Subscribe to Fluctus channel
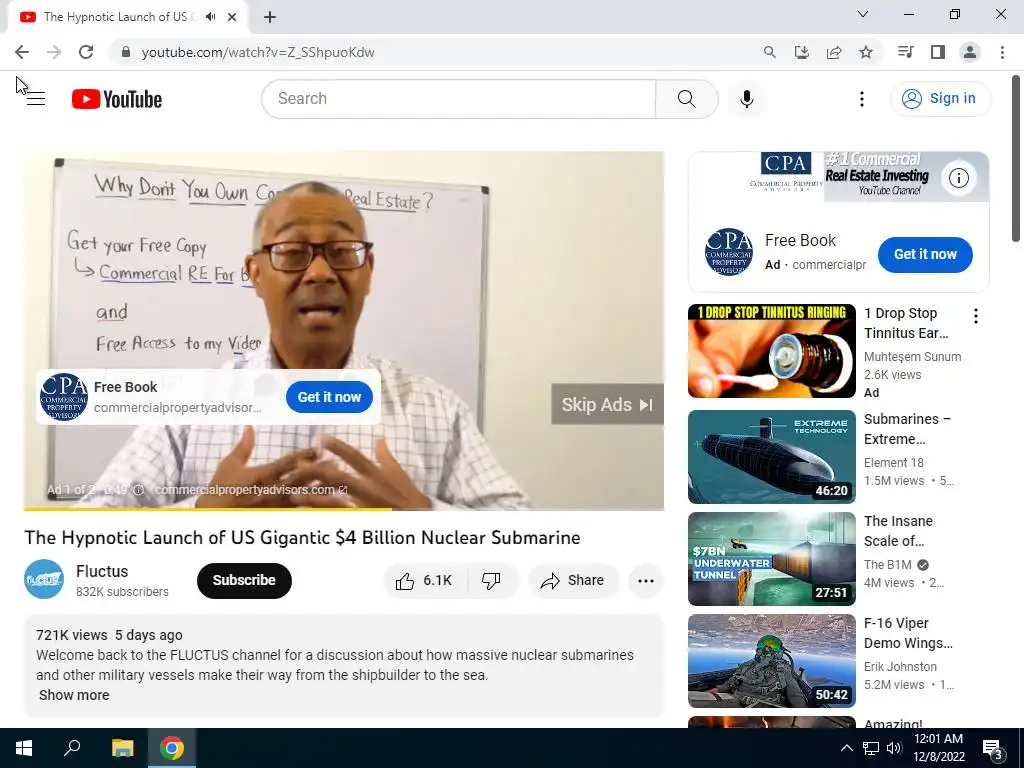The height and width of the screenshot is (768, 1024). coord(244,580)
